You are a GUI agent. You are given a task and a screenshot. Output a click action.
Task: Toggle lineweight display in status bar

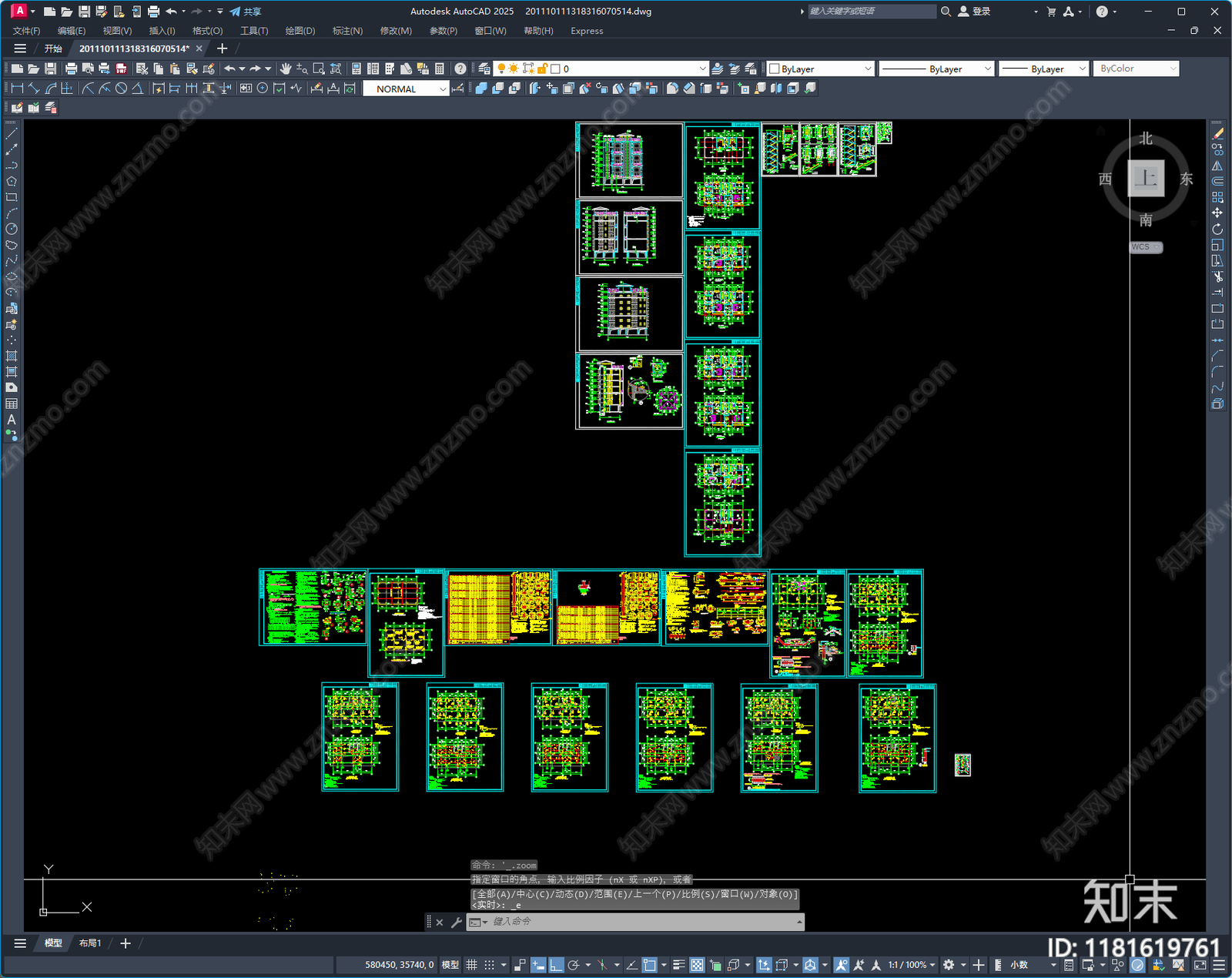679,965
